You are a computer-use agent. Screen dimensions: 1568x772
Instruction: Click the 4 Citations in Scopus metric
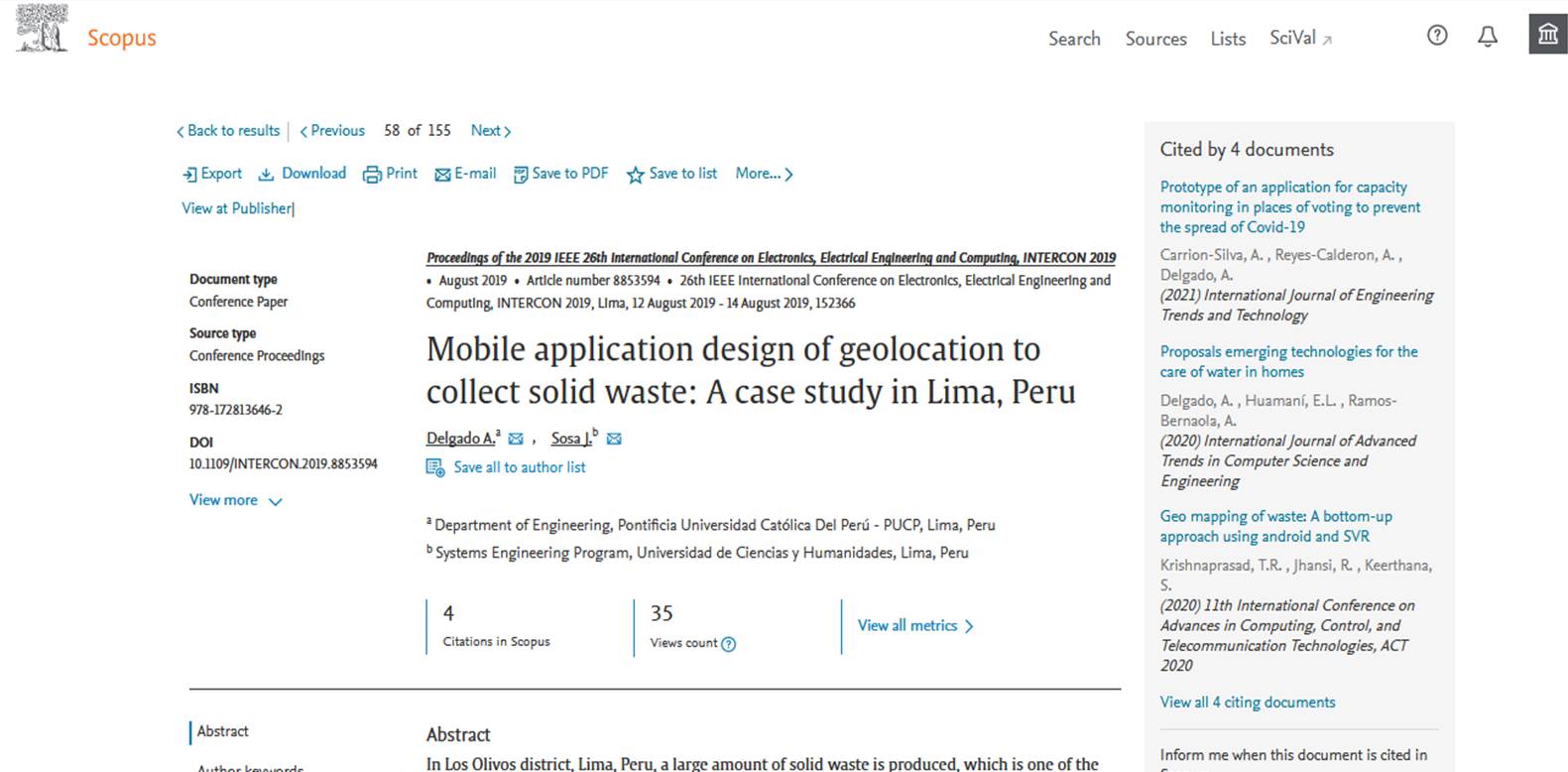(x=496, y=626)
